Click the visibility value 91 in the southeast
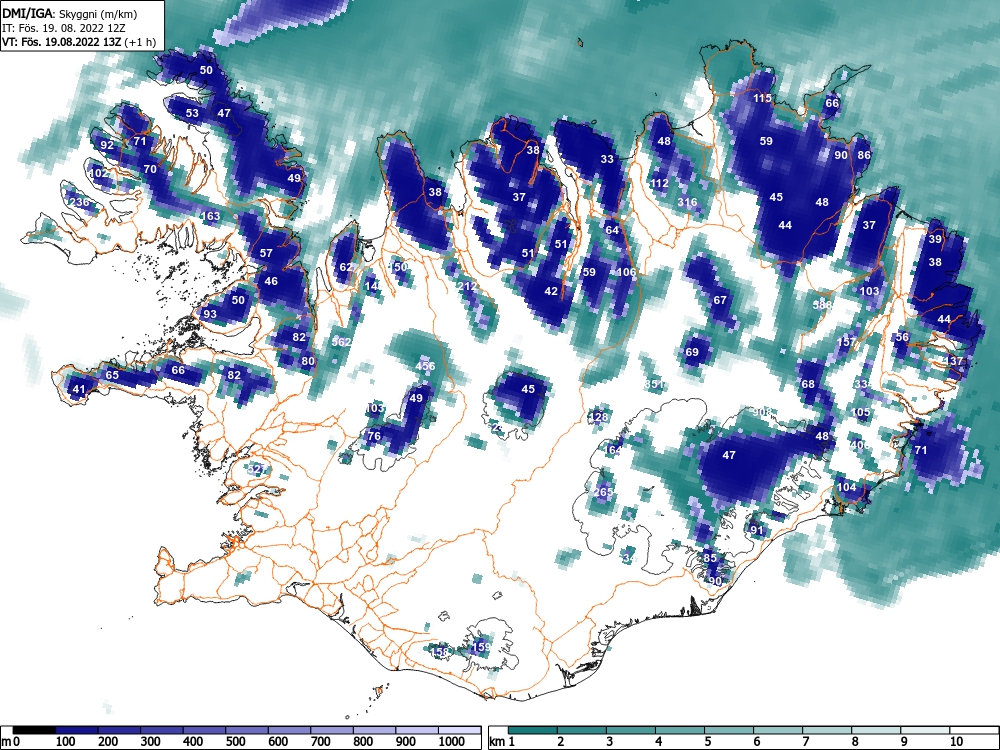 [756, 530]
